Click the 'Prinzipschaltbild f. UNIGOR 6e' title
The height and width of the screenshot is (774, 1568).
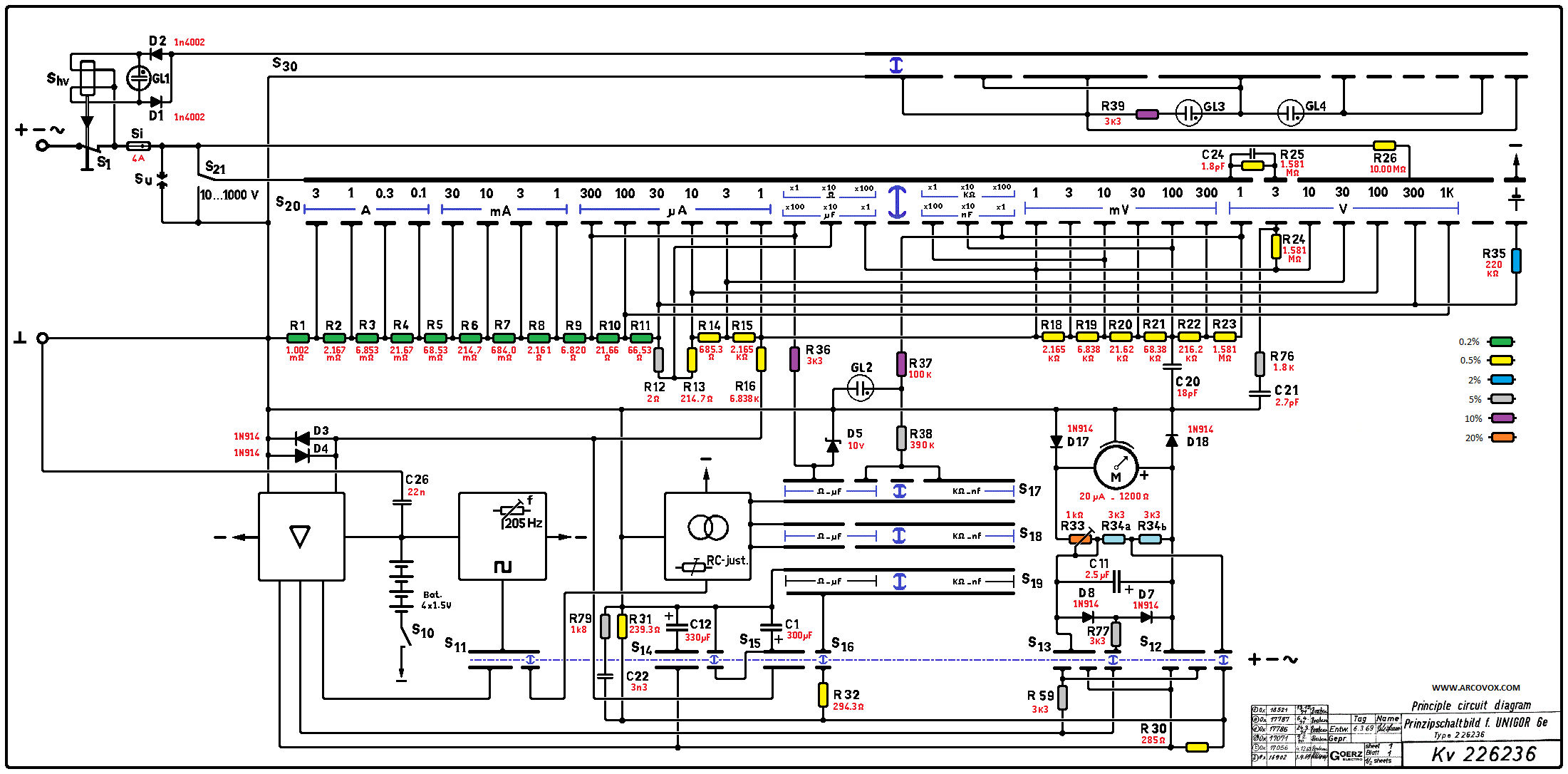[x=1475, y=723]
